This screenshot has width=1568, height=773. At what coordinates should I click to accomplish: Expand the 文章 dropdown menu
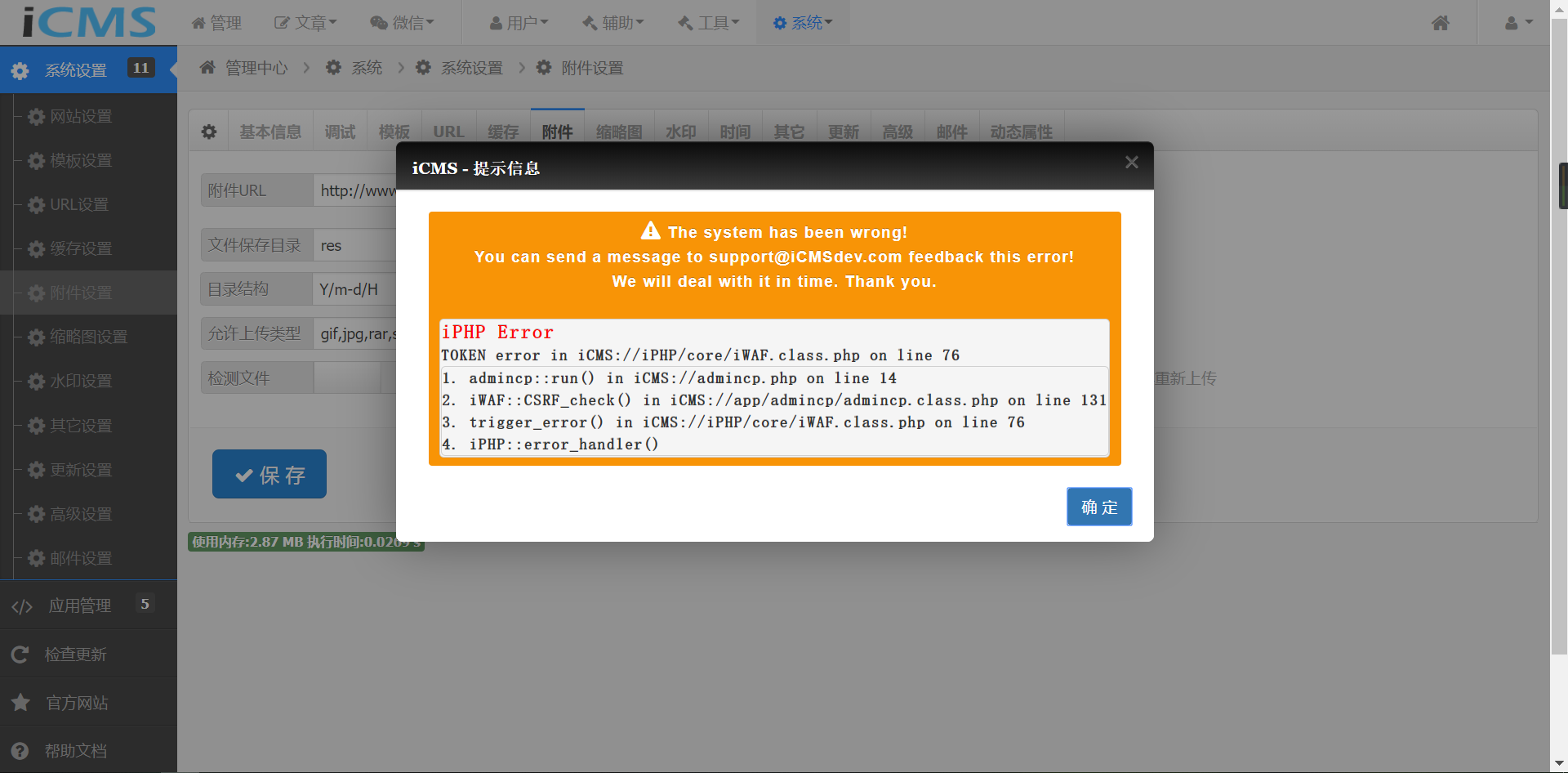(x=305, y=23)
